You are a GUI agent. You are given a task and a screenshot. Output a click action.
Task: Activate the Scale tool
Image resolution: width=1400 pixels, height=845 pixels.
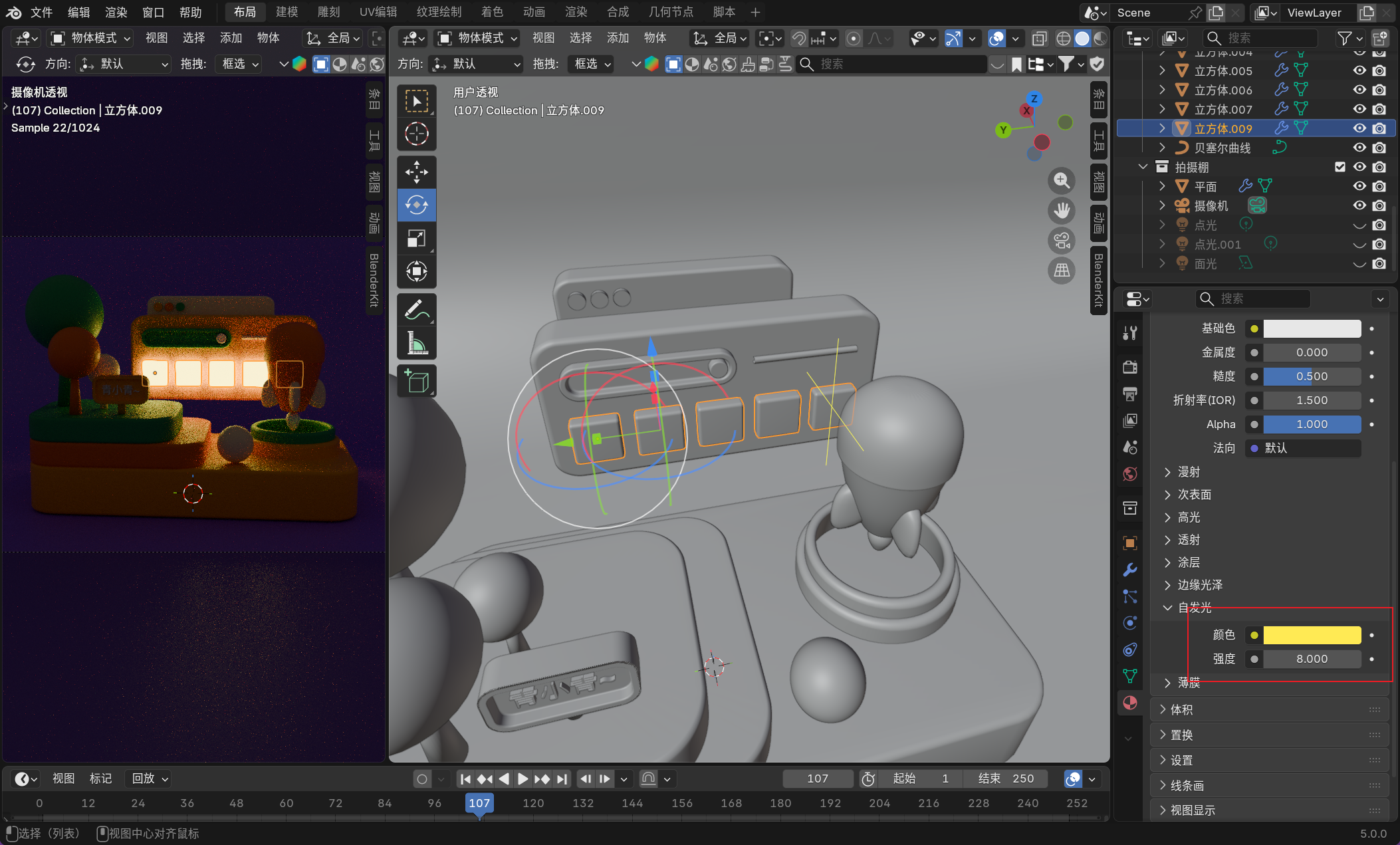[417, 238]
